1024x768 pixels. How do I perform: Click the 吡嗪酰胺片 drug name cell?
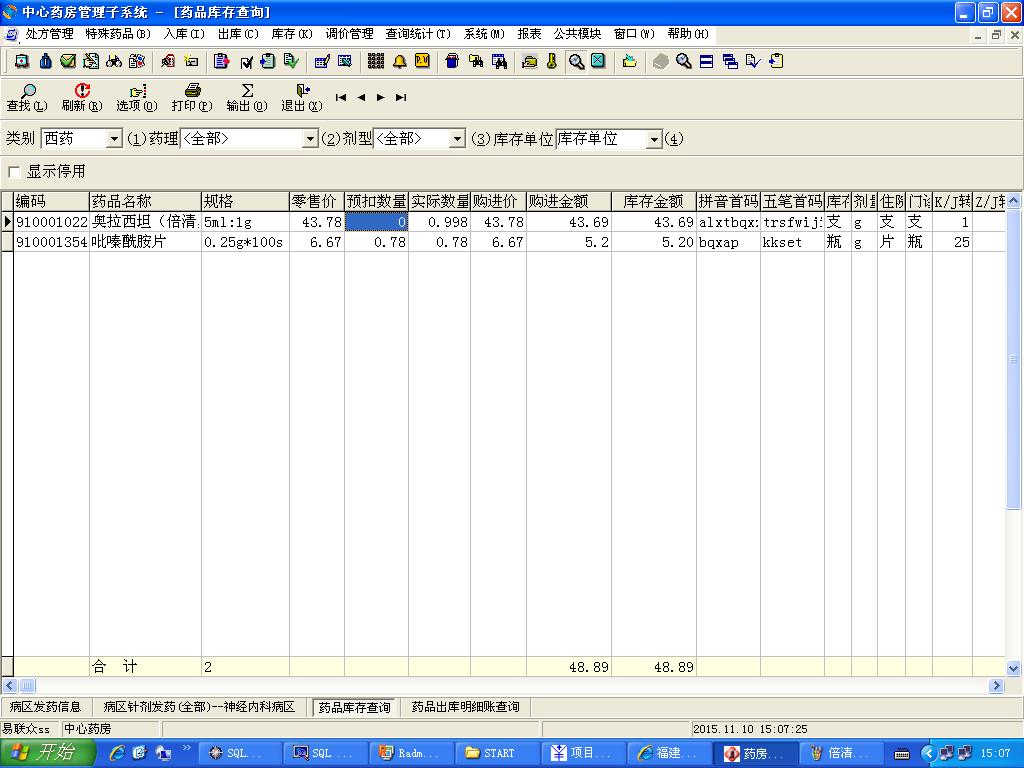[x=145, y=242]
